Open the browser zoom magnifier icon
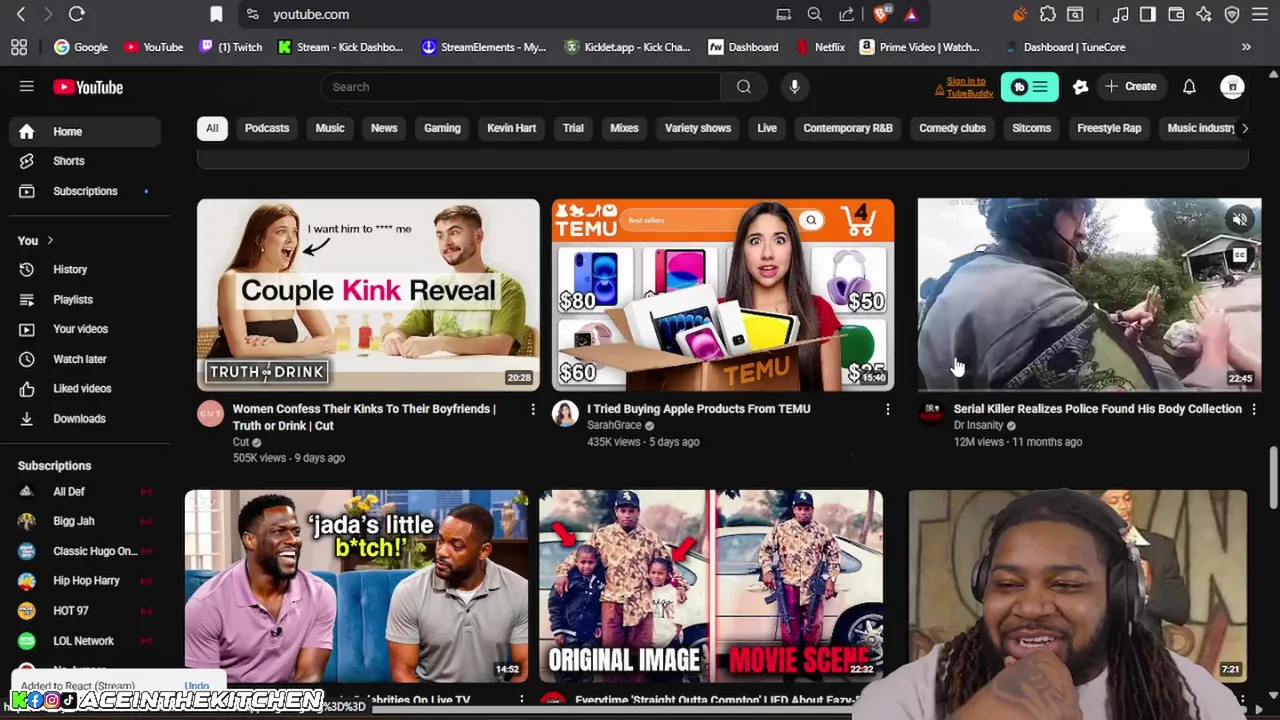1280x720 pixels. (814, 14)
